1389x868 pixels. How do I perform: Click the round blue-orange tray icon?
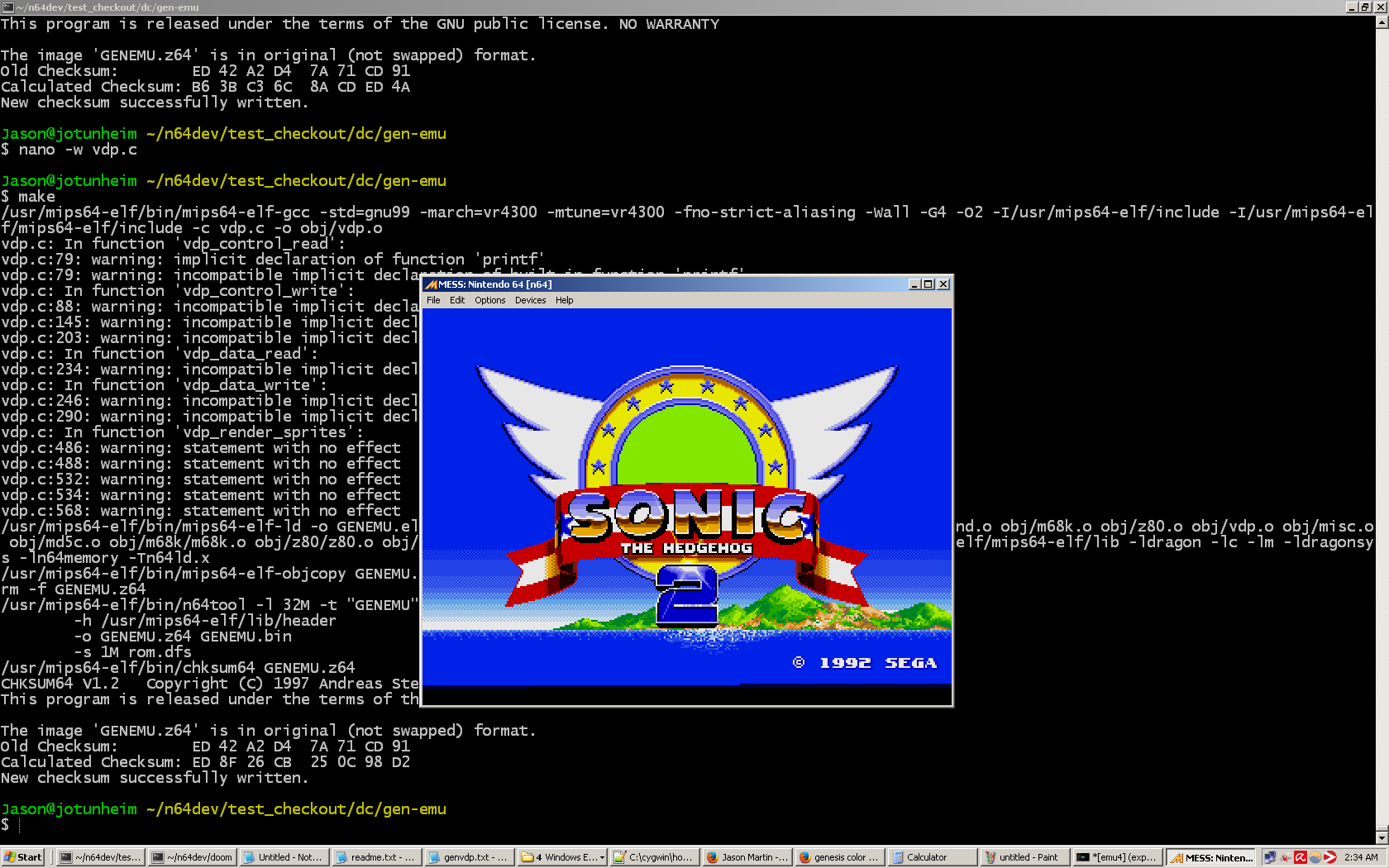1315,857
